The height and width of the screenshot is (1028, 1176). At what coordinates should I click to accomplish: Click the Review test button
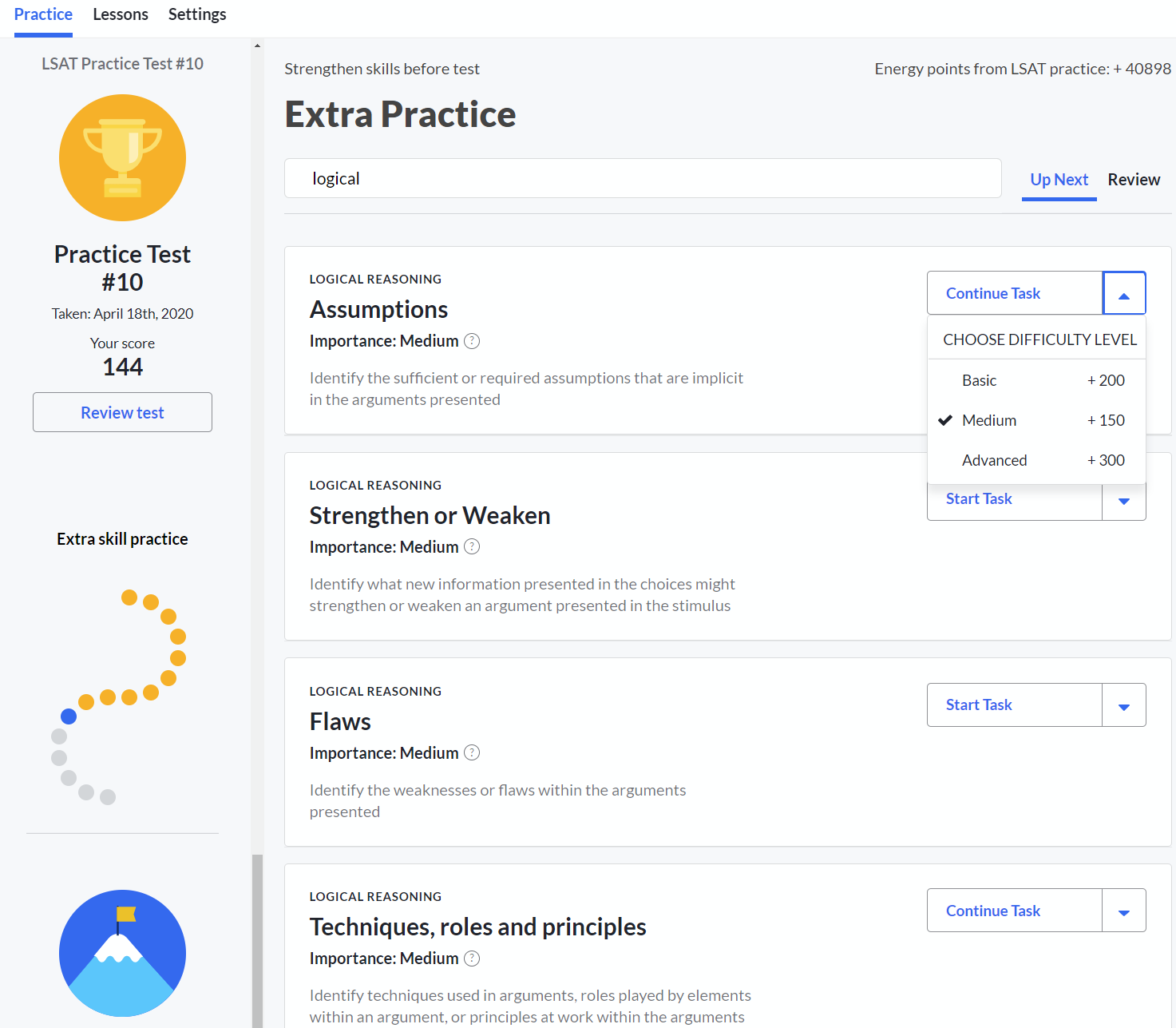[x=122, y=412]
